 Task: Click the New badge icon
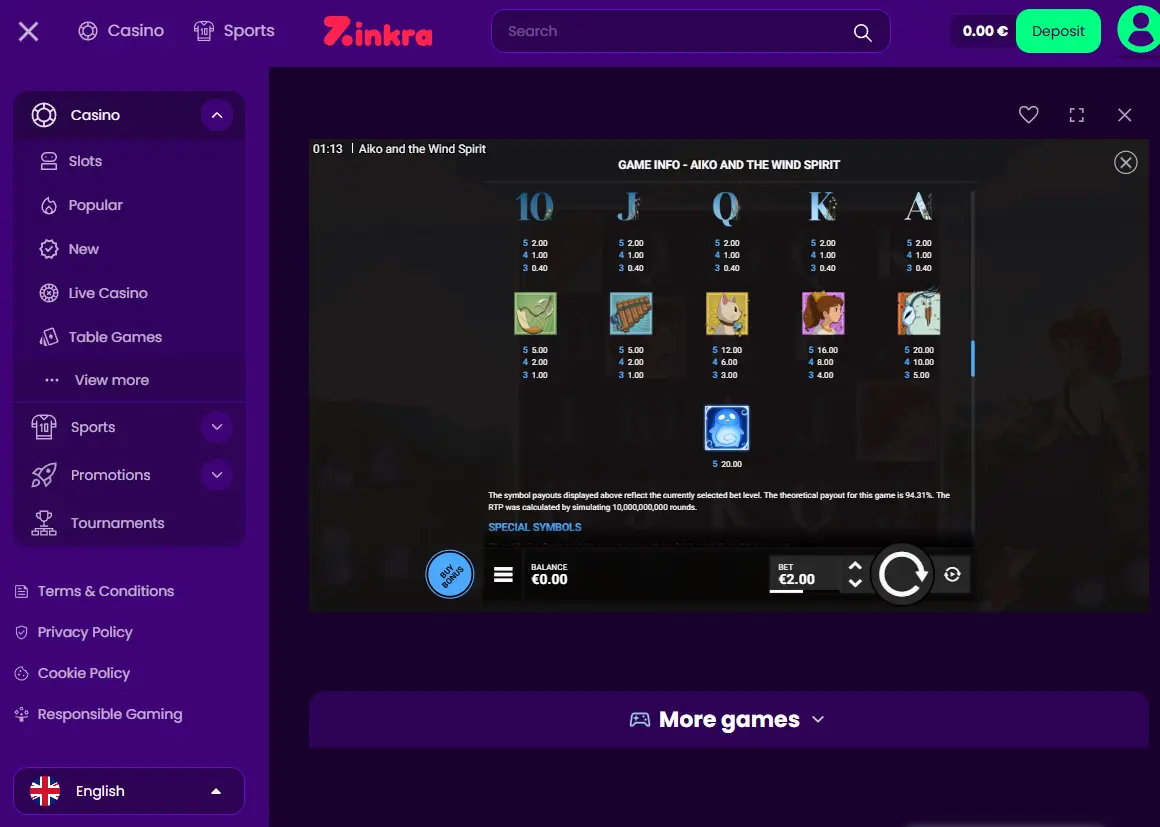tap(49, 249)
